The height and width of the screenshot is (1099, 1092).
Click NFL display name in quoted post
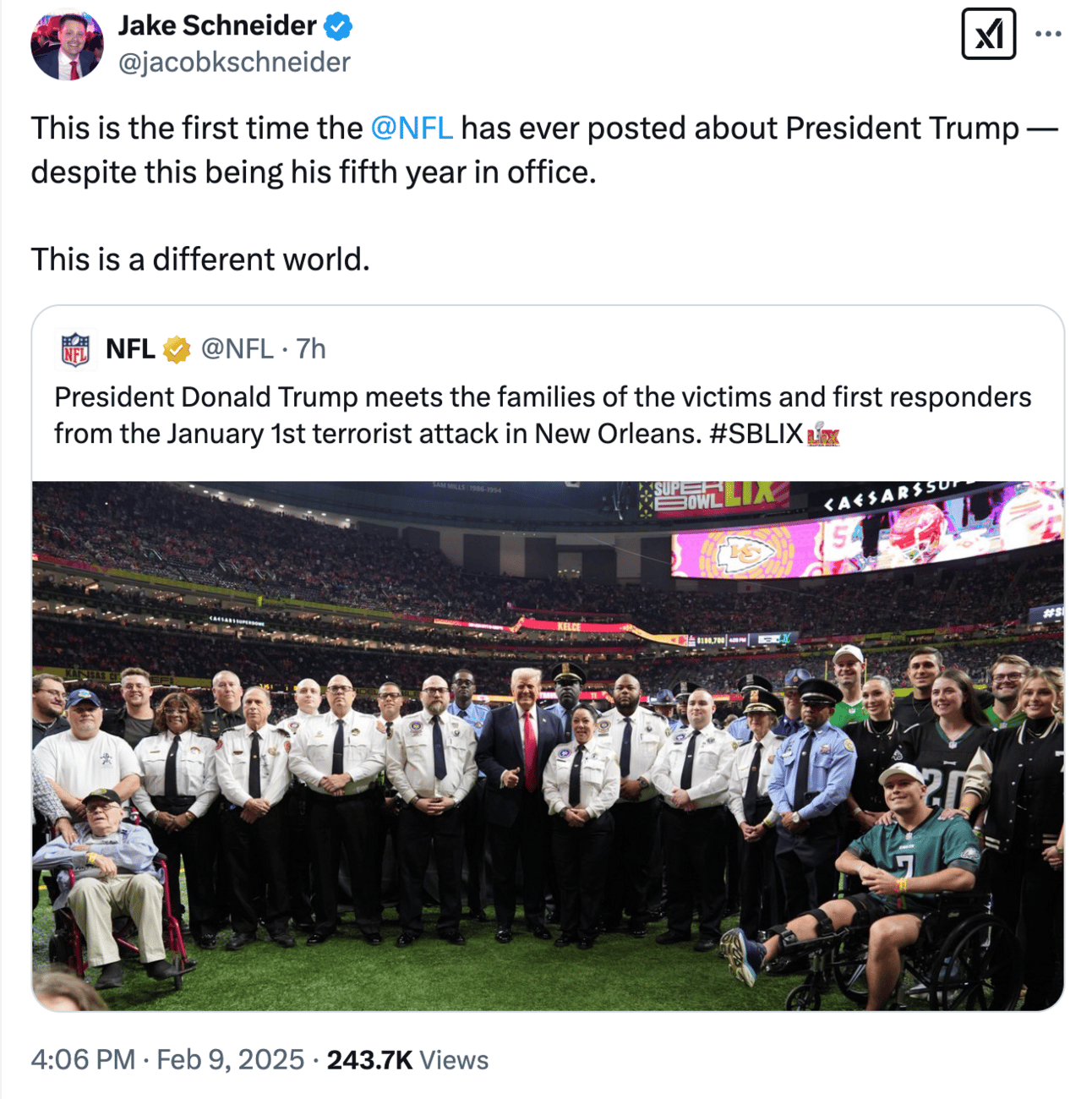130,349
